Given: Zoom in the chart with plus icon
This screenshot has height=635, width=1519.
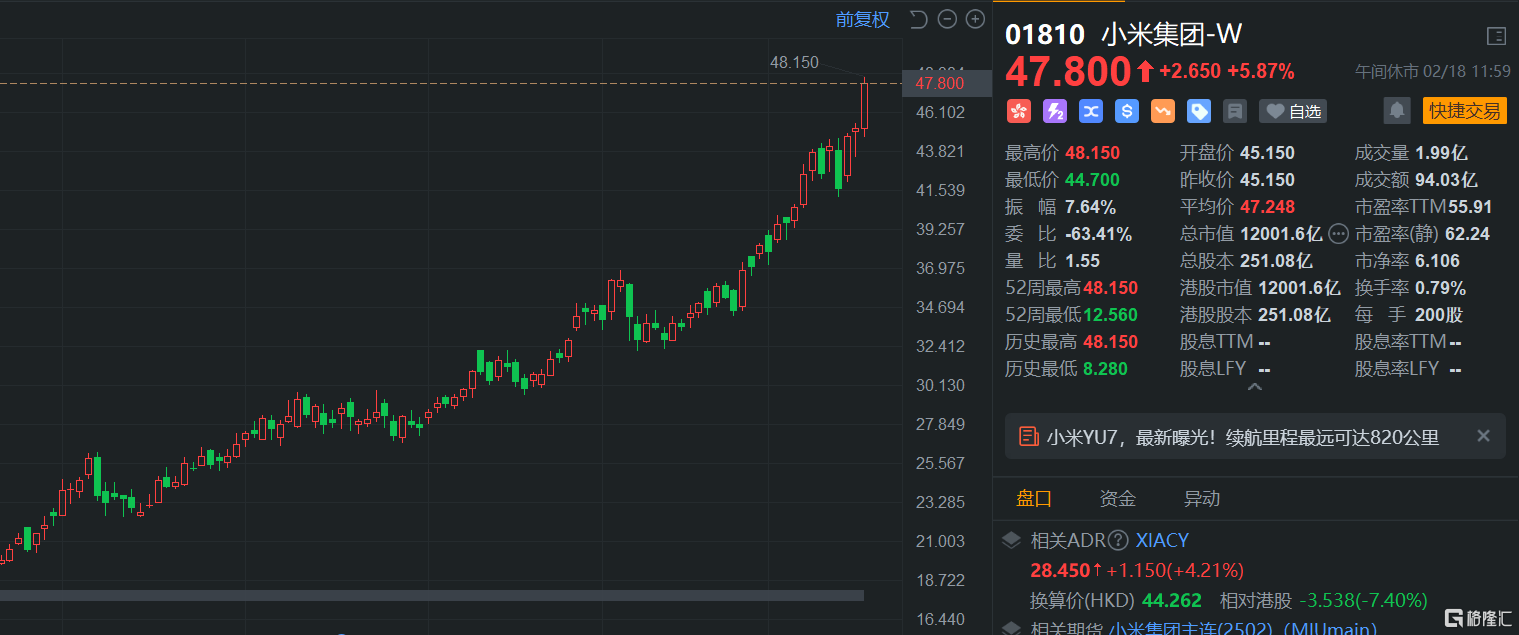Looking at the screenshot, I should click(x=975, y=19).
